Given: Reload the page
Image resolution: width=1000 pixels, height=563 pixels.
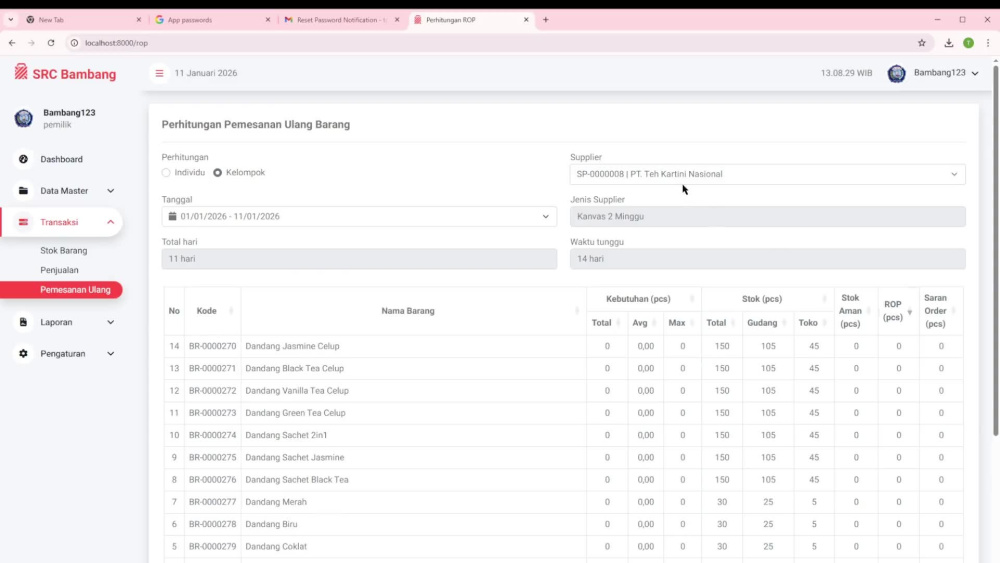Looking at the screenshot, I should pos(51,43).
